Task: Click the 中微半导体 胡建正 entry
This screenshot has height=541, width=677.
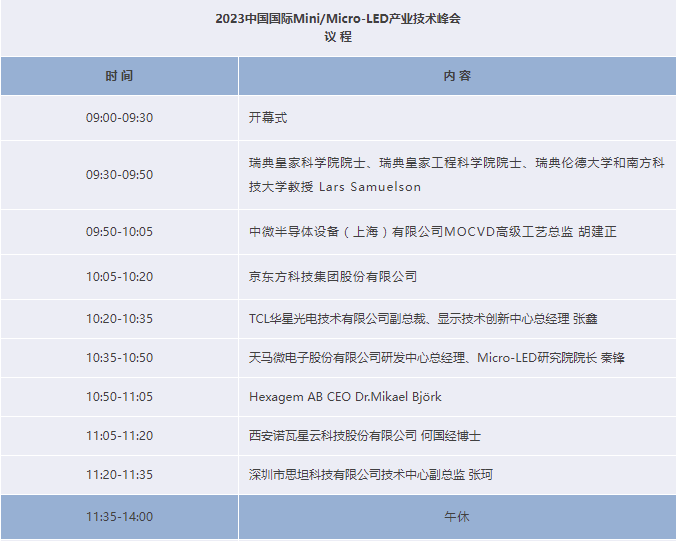Action: (432, 232)
